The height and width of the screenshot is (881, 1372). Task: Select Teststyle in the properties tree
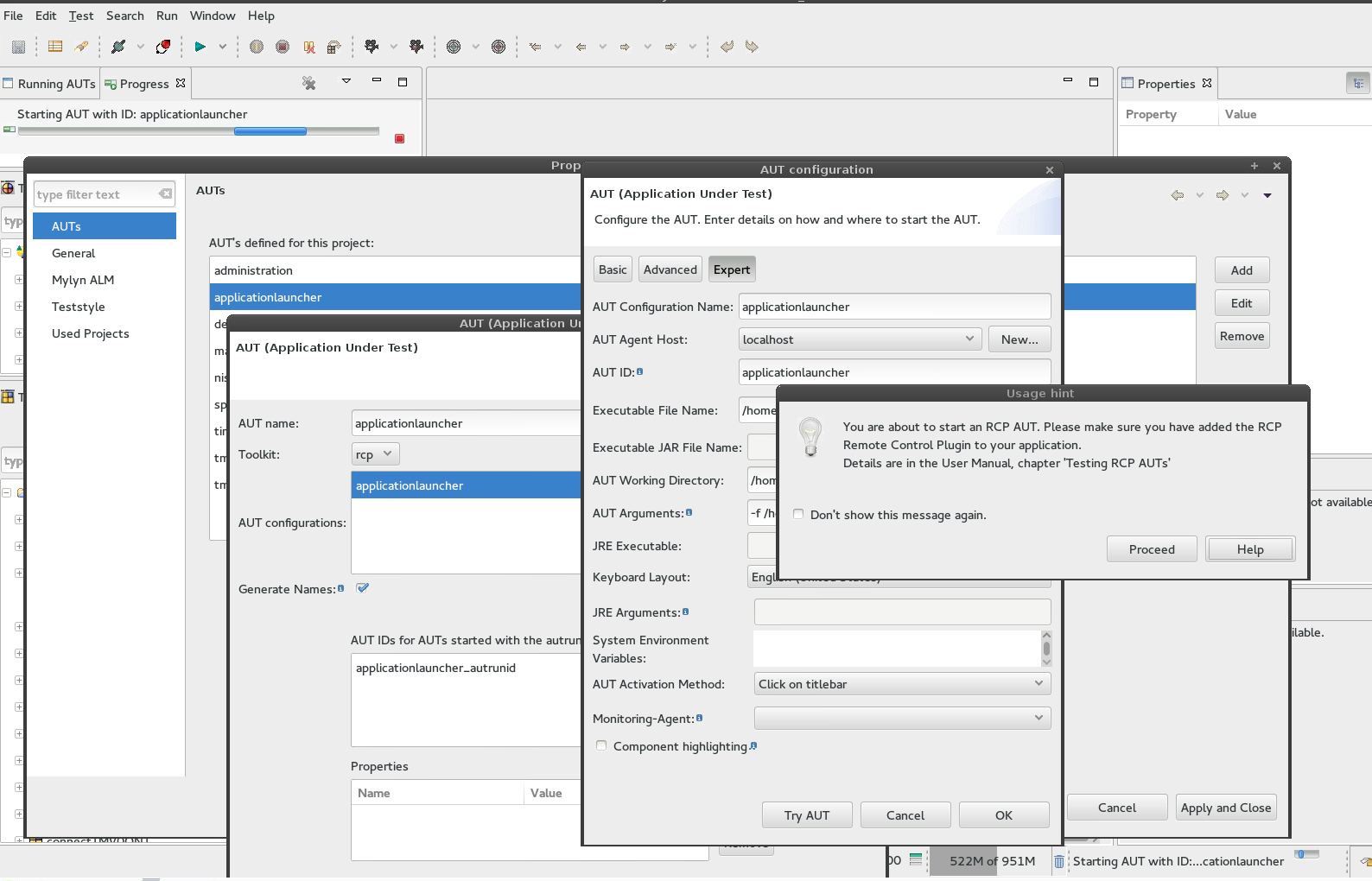point(78,307)
